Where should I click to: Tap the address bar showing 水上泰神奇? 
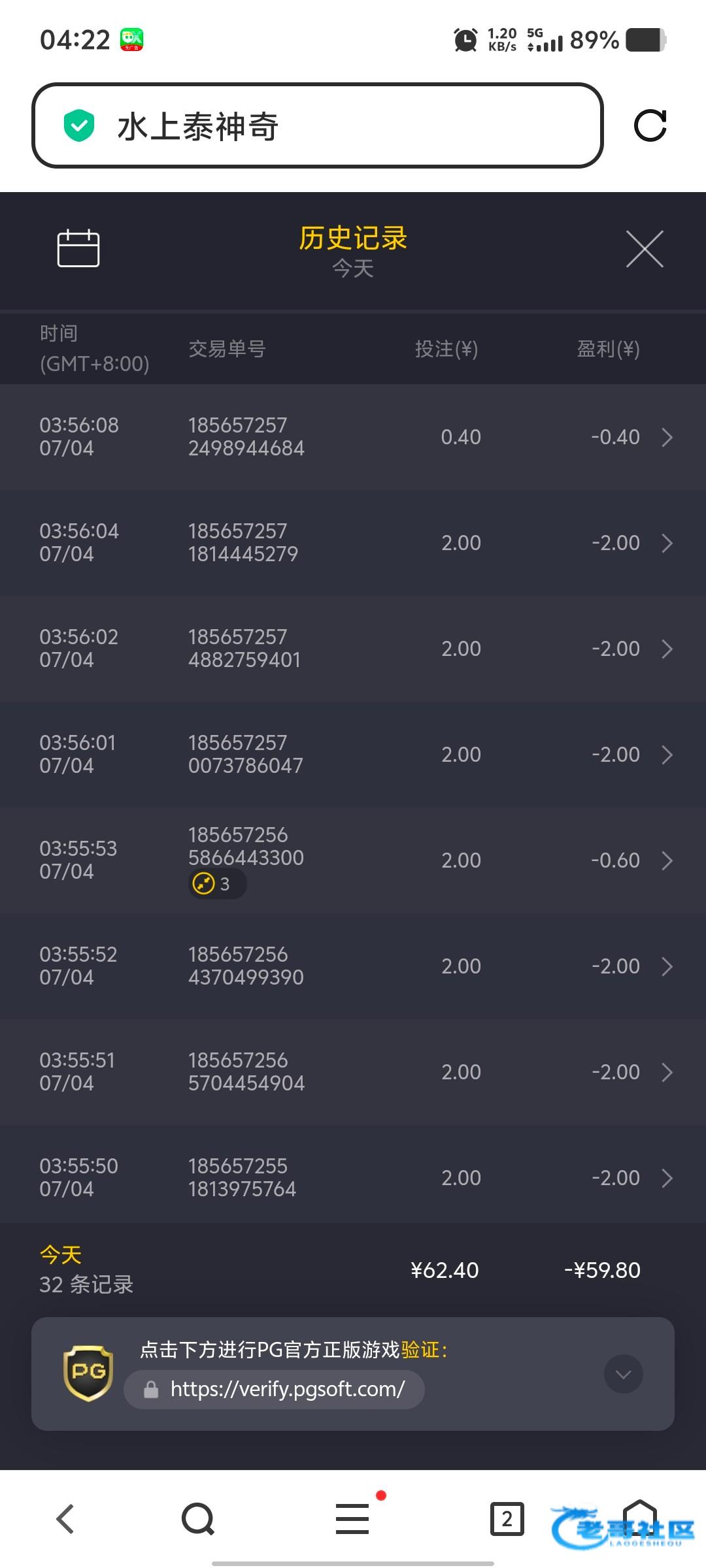coord(317,125)
